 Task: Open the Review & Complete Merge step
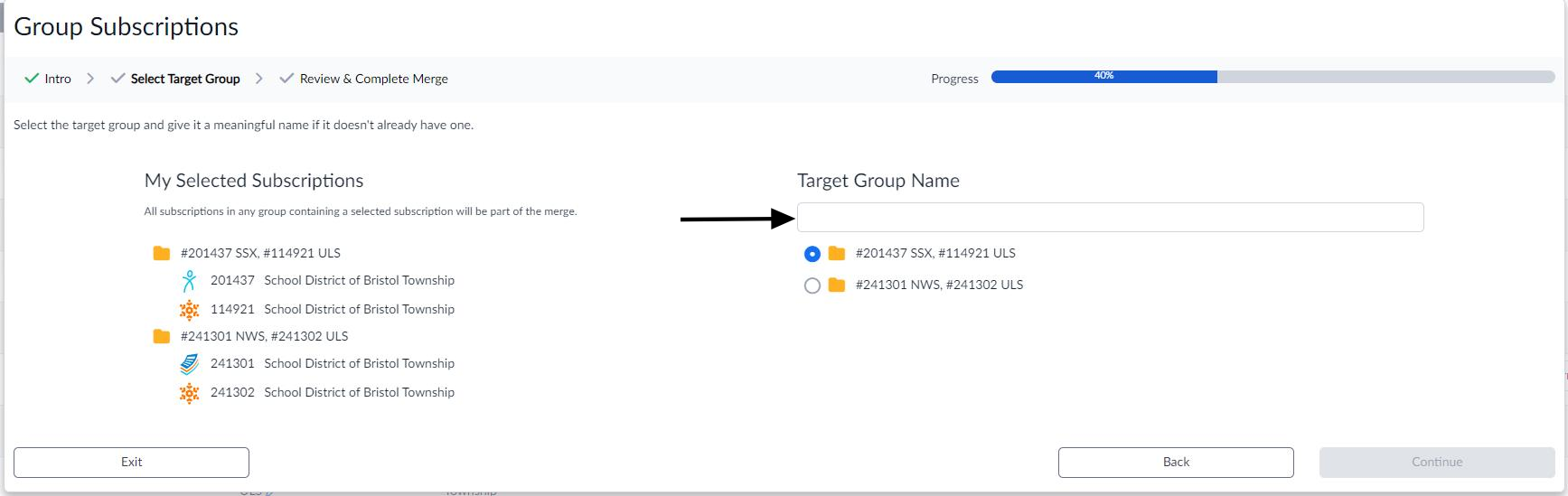(x=363, y=79)
